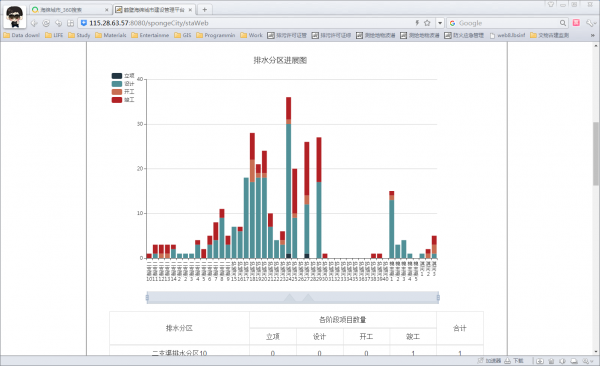The width and height of the screenshot is (600, 366).
Task: Open the last bookmark folder on the bar
Action: tap(549, 35)
